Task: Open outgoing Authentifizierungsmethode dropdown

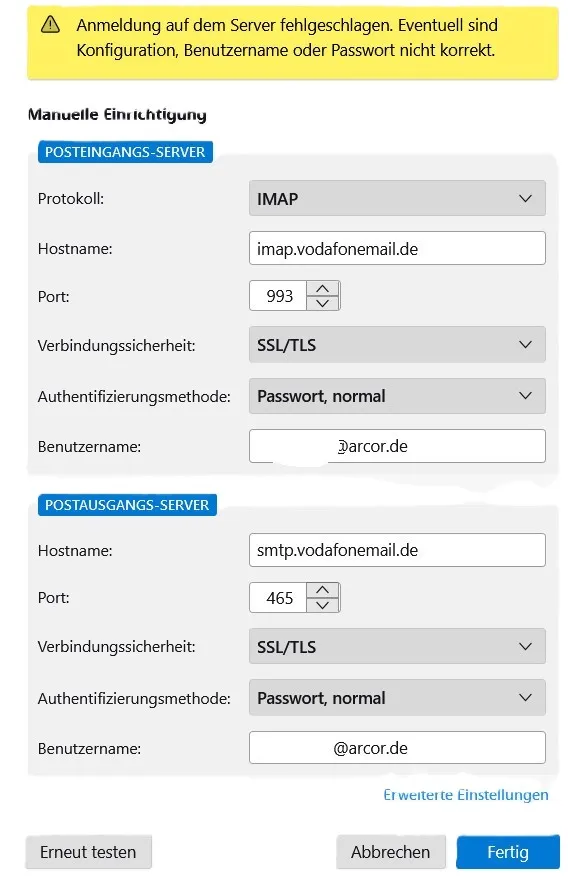Action: (397, 698)
